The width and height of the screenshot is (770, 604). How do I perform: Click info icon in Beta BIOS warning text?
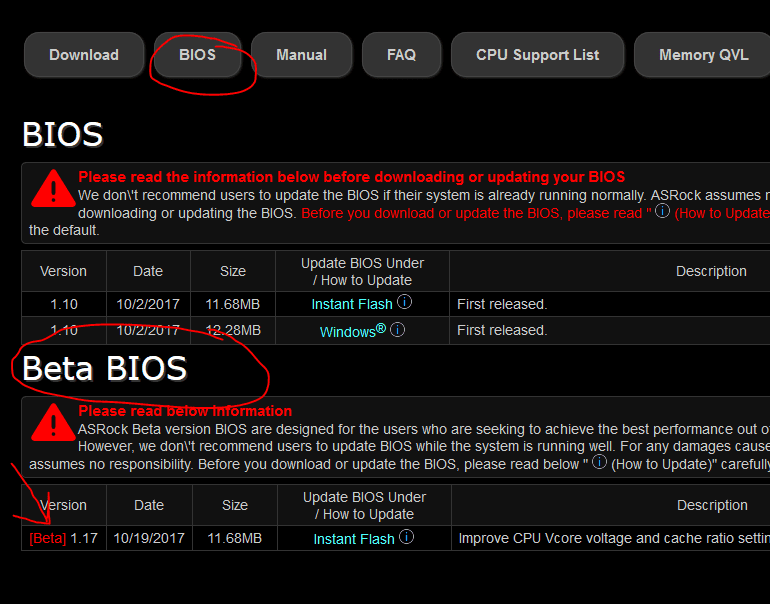click(599, 462)
